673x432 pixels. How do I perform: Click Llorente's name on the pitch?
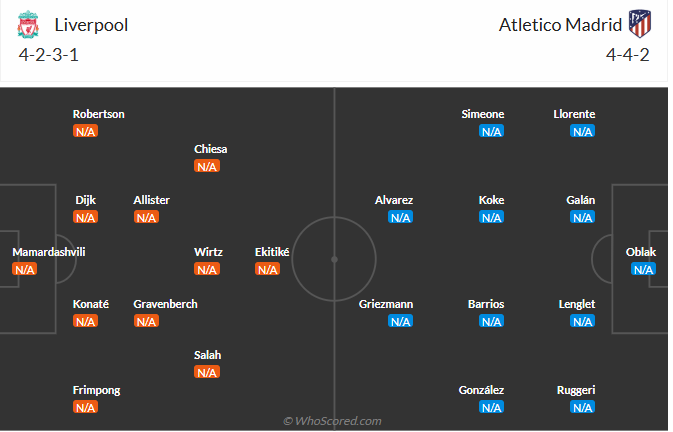[x=574, y=114]
